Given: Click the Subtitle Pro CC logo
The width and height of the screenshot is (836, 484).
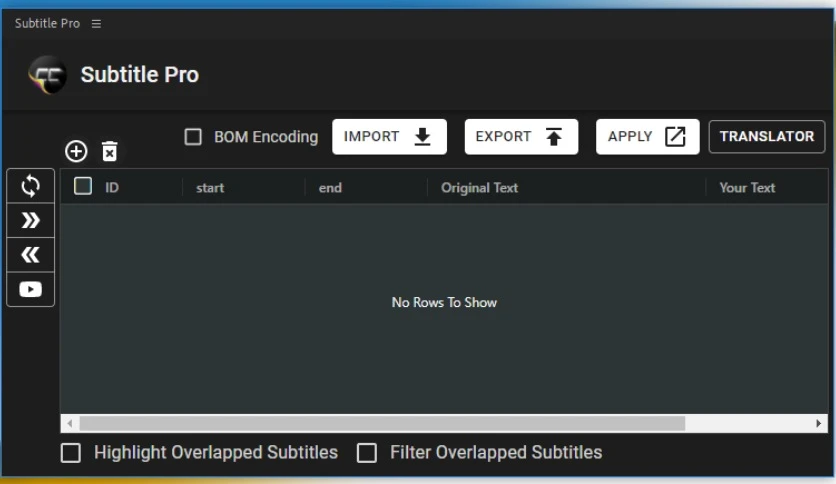Looking at the screenshot, I should pos(47,75).
